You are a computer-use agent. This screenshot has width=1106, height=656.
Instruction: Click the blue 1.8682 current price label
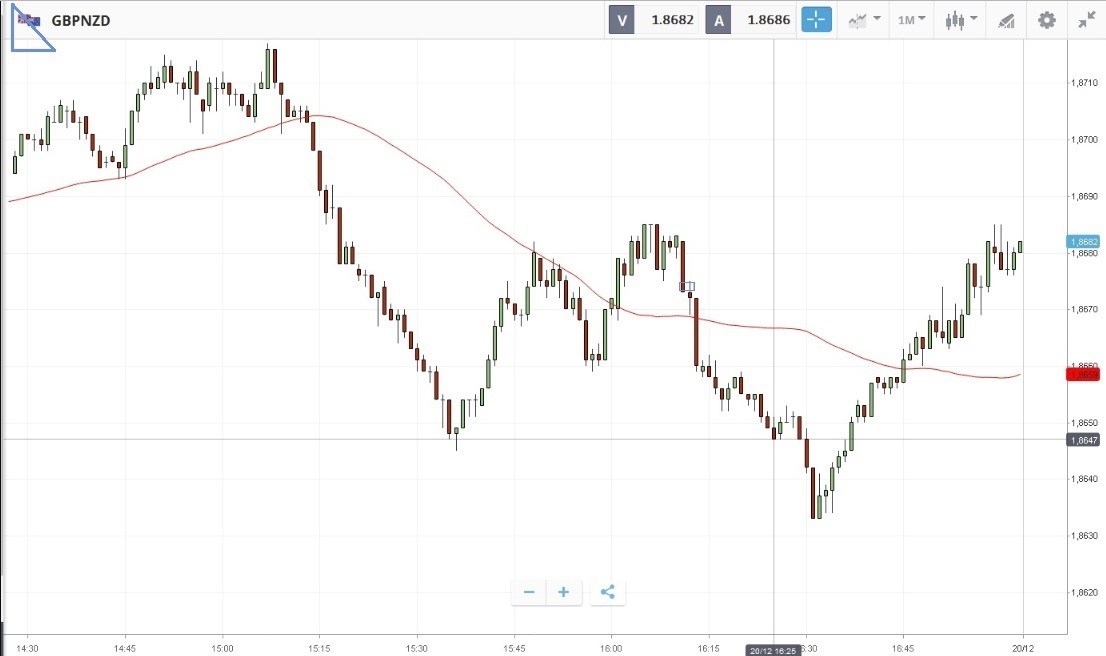point(1084,242)
